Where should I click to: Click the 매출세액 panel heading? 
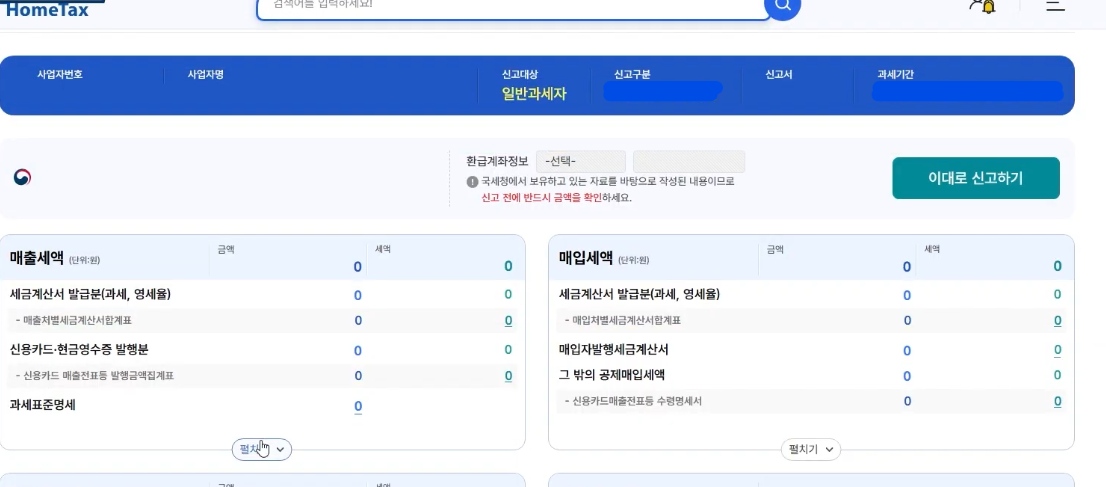(x=37, y=258)
